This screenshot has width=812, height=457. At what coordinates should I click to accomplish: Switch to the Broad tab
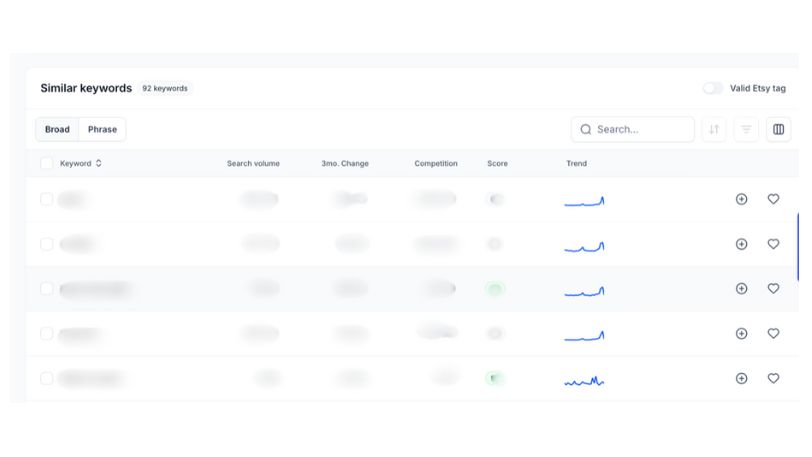coord(57,129)
